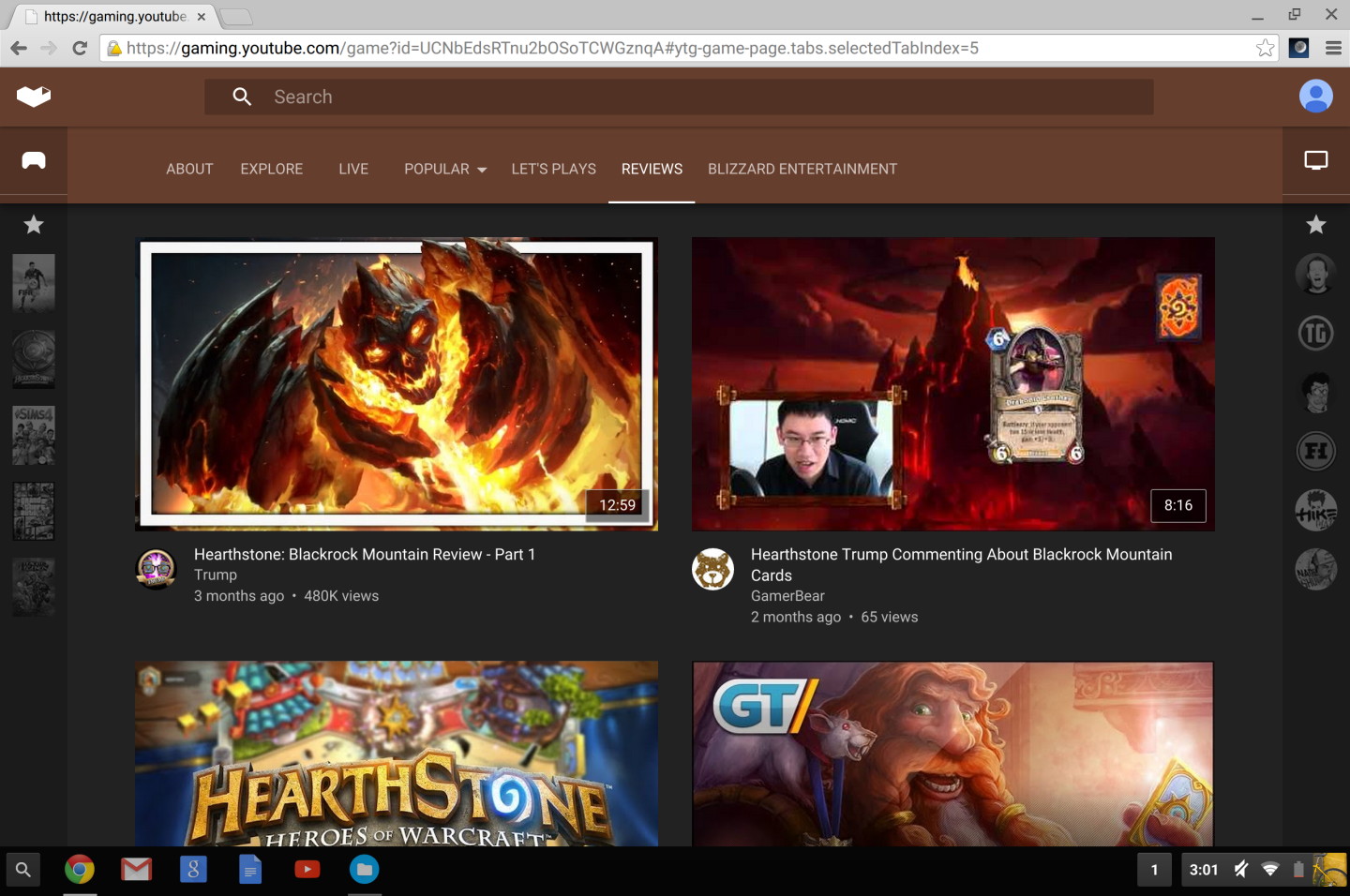Switch to the LET'S PLAYS tab
This screenshot has width=1350, height=896.
pos(553,169)
